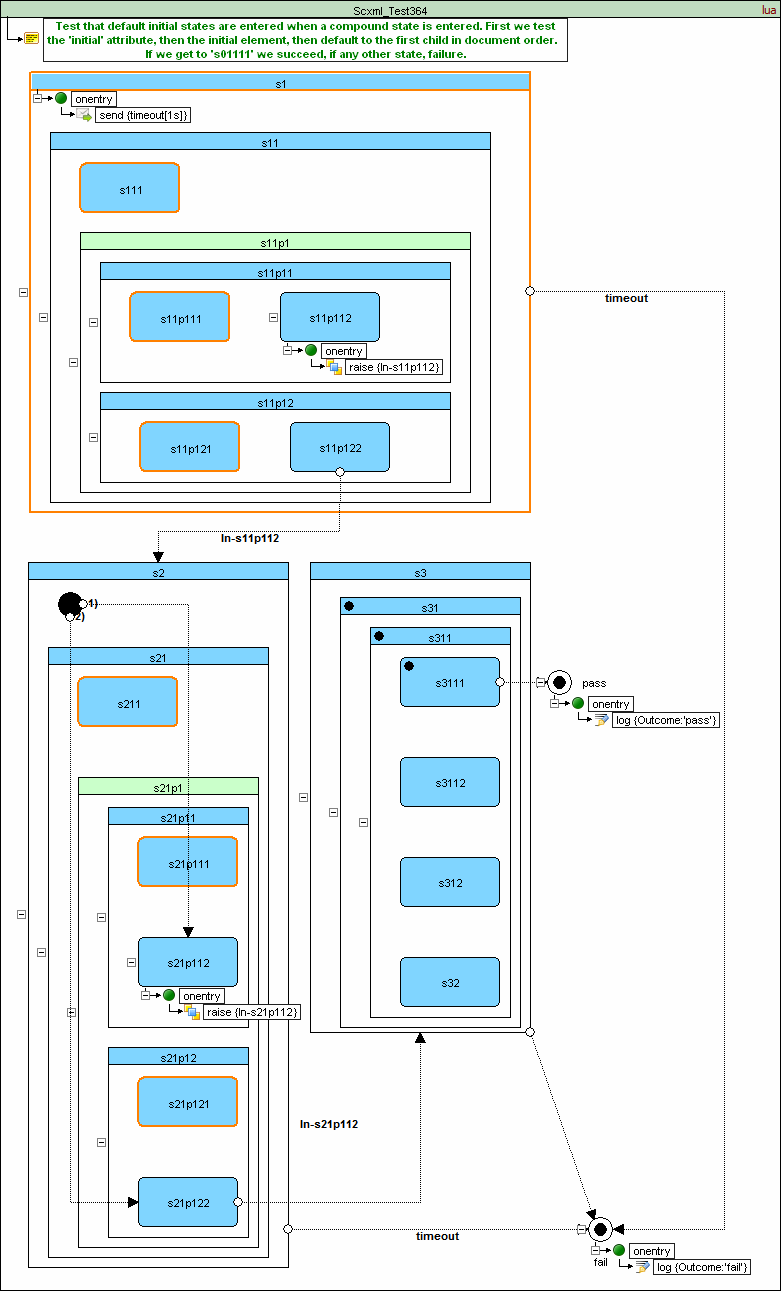Collapse the s2 state container
Viewport: 783px width, 1293px height.
(21, 914)
